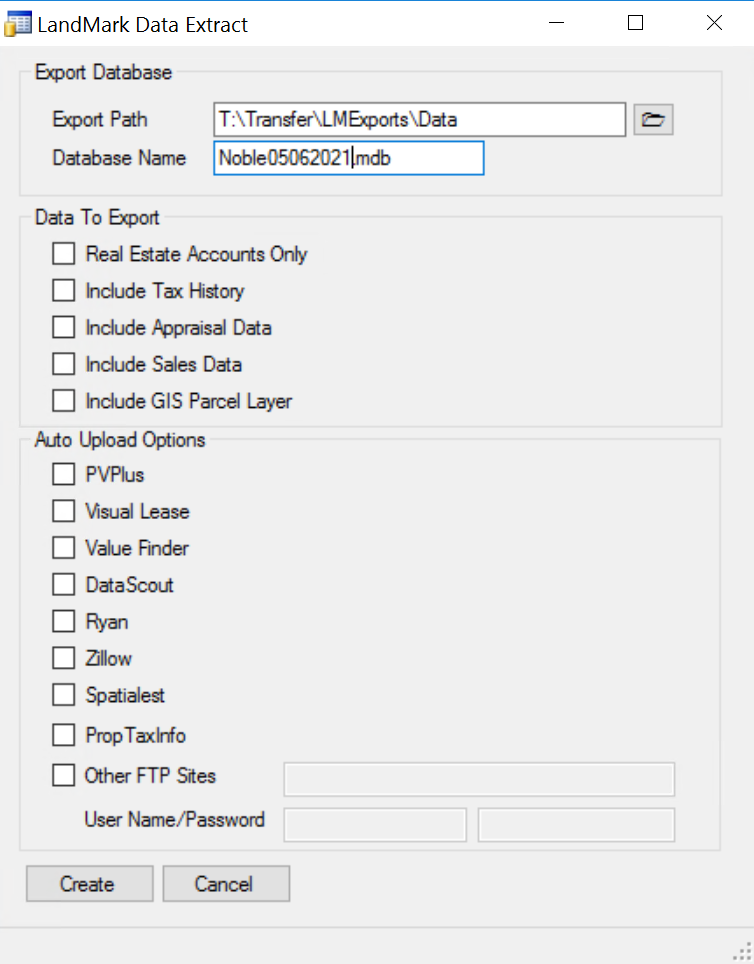
Task: Turn on Value Finder upload
Action: coord(64,548)
